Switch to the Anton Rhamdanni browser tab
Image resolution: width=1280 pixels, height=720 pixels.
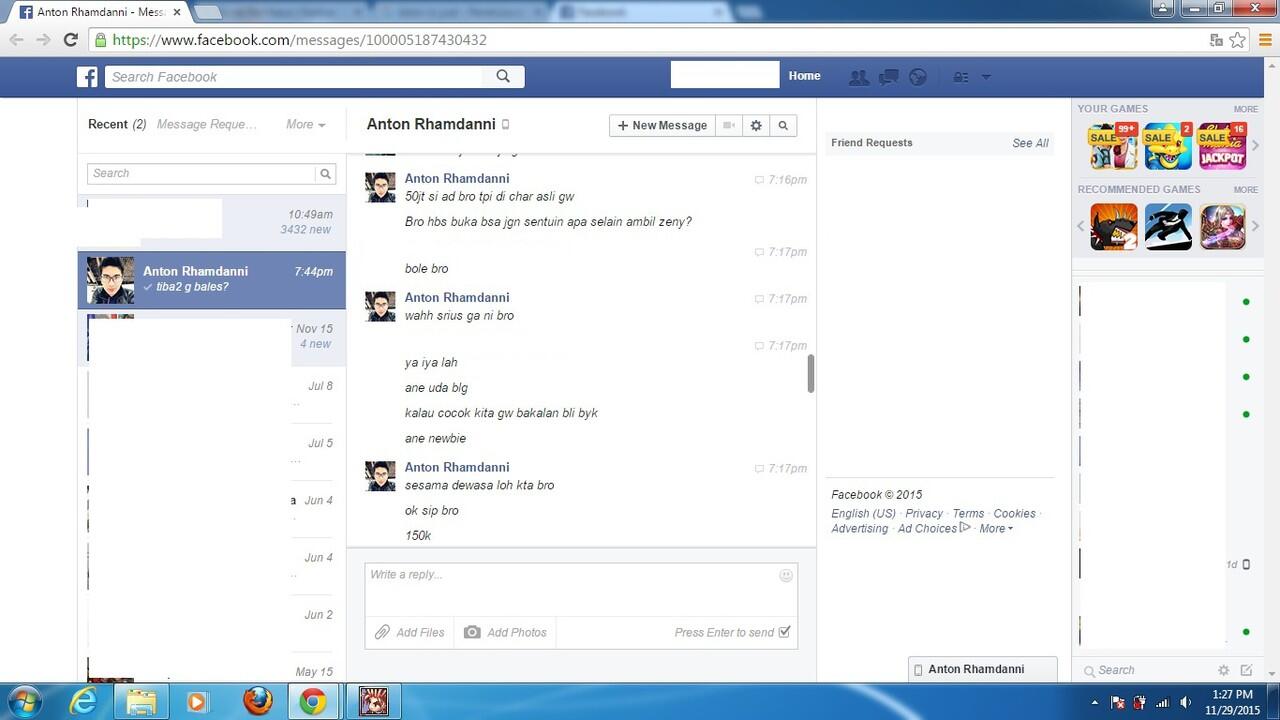click(96, 12)
